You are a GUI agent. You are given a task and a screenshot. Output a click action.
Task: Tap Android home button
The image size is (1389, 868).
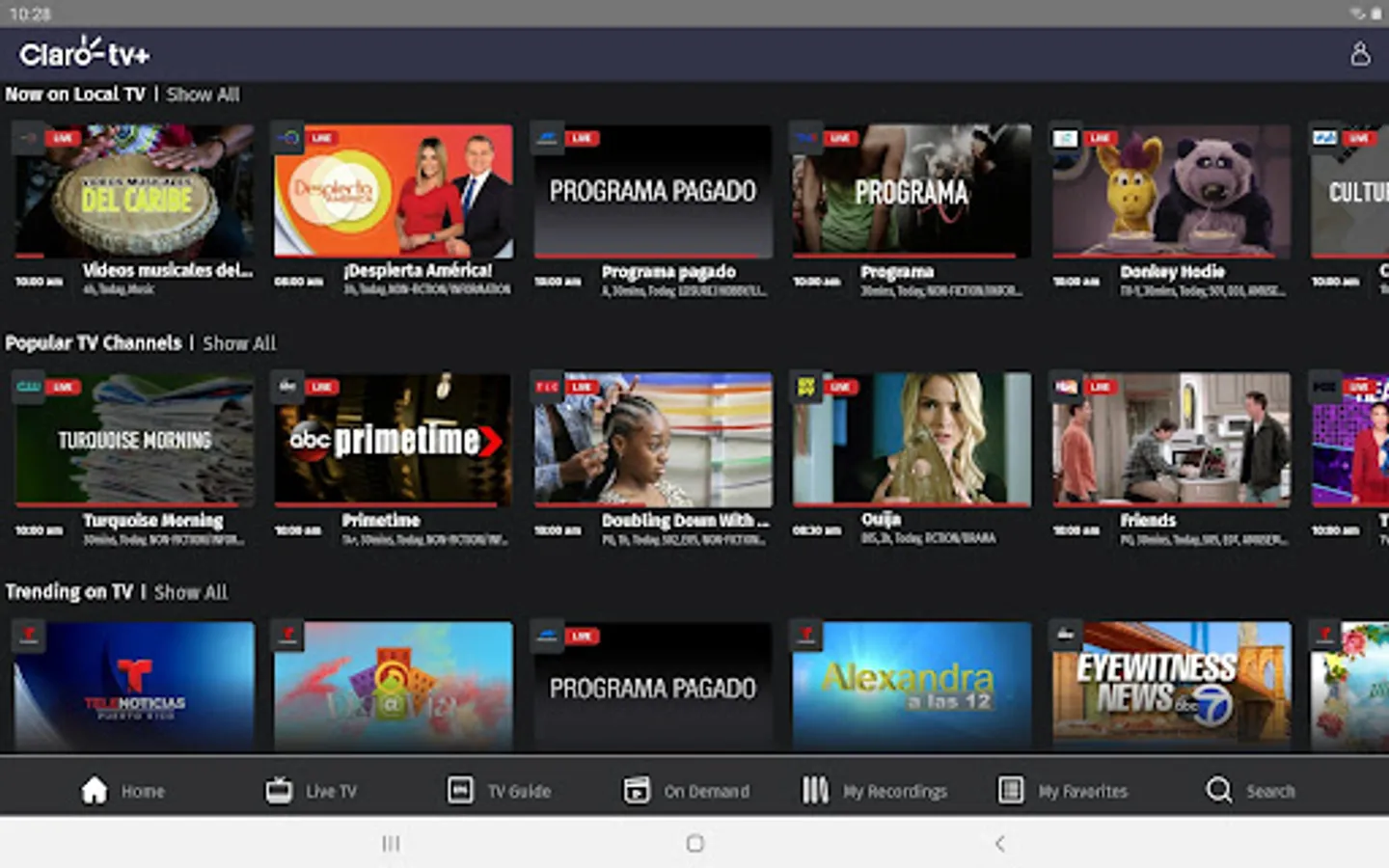(694, 843)
